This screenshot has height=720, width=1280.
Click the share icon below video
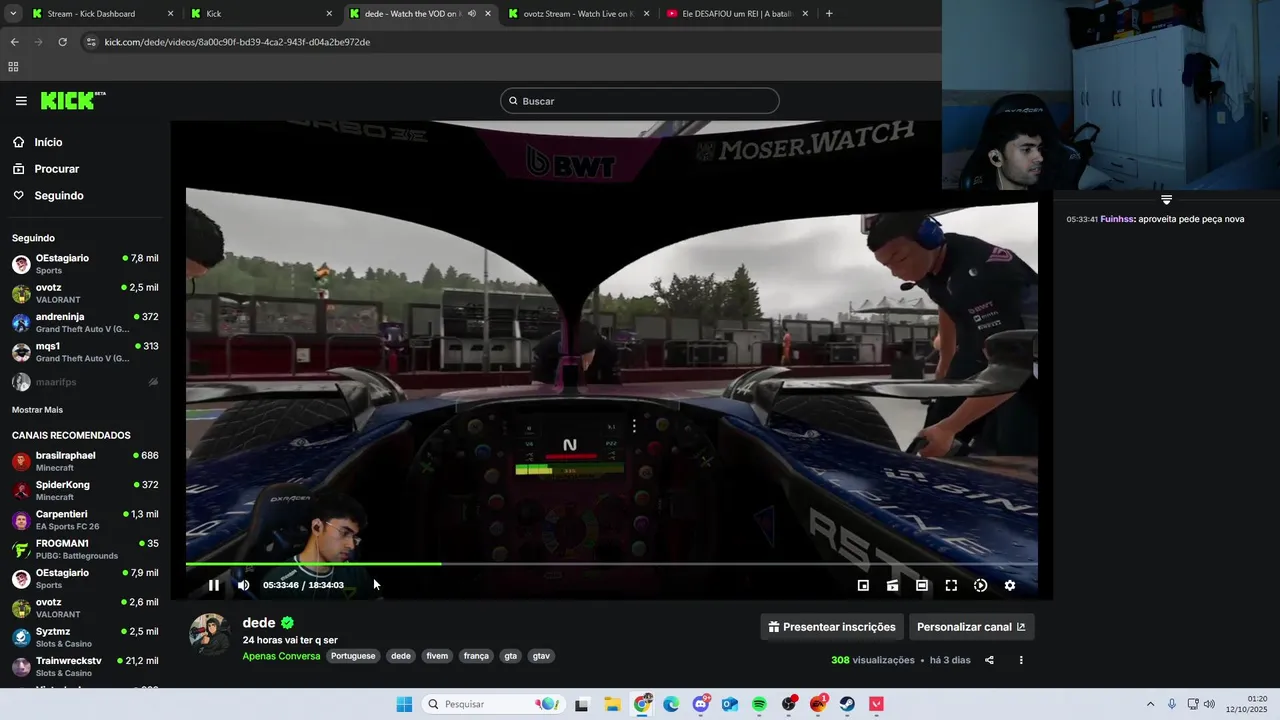[x=989, y=660]
